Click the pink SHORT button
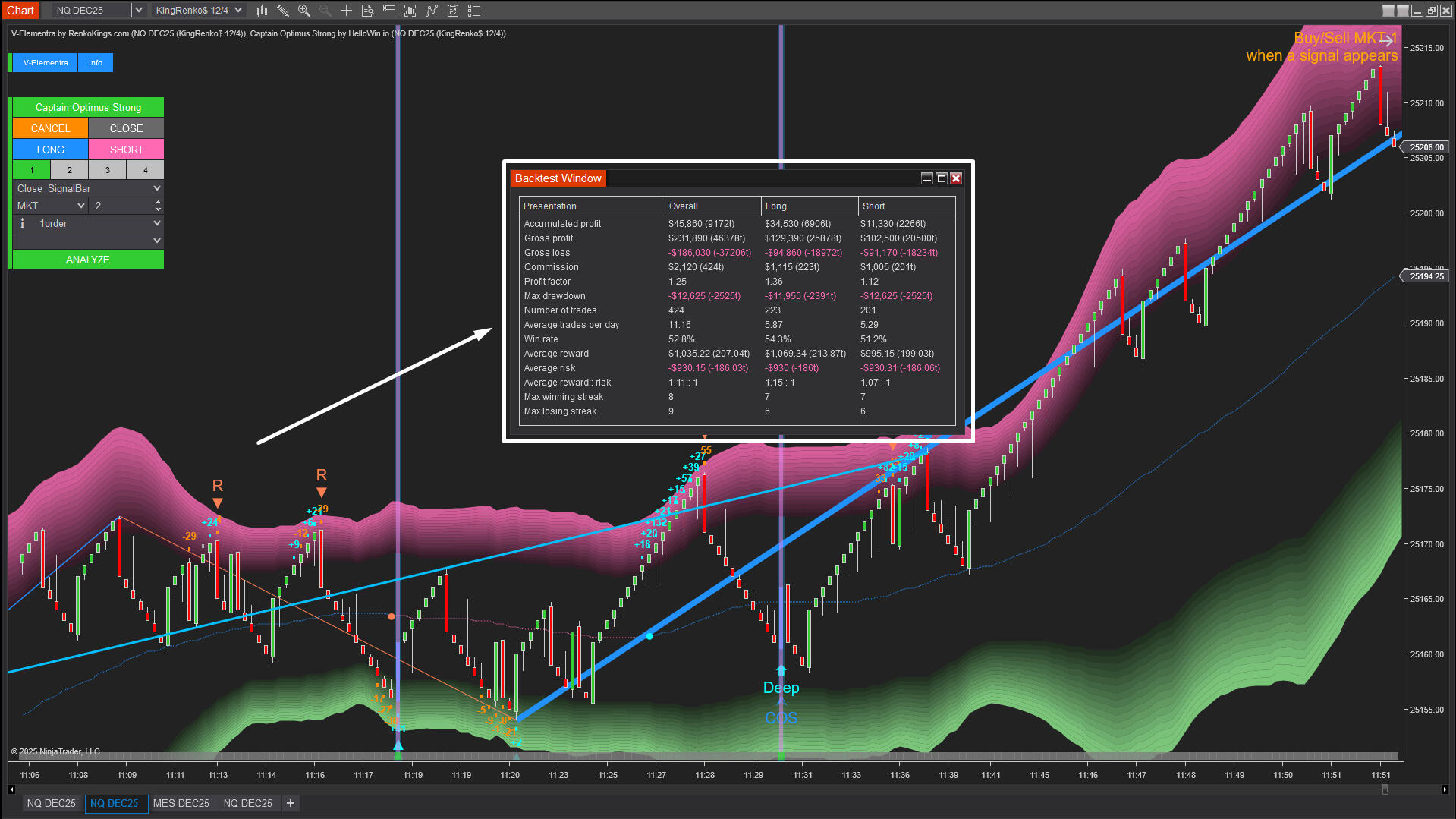This screenshot has height=819, width=1456. [x=126, y=150]
